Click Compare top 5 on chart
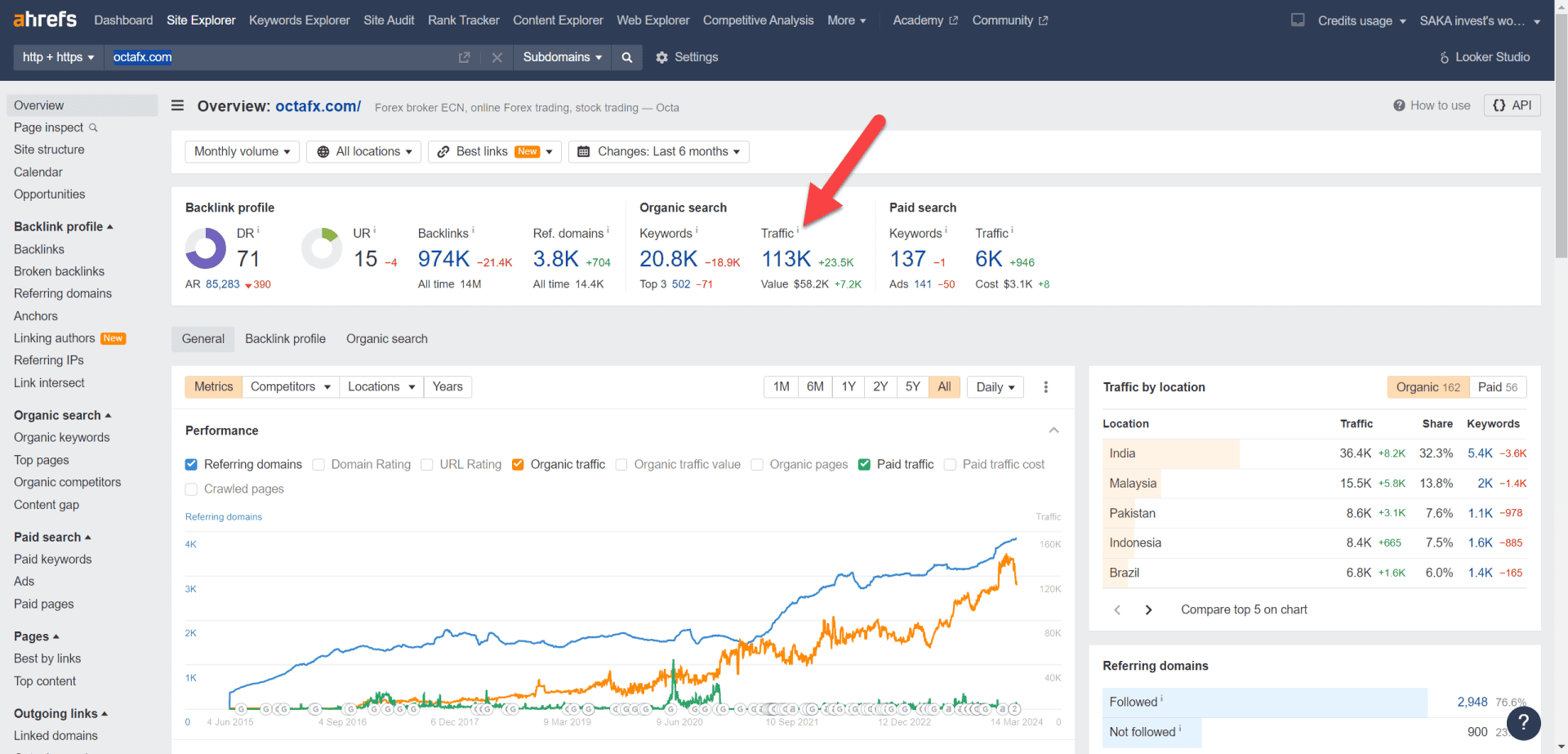 (1244, 609)
